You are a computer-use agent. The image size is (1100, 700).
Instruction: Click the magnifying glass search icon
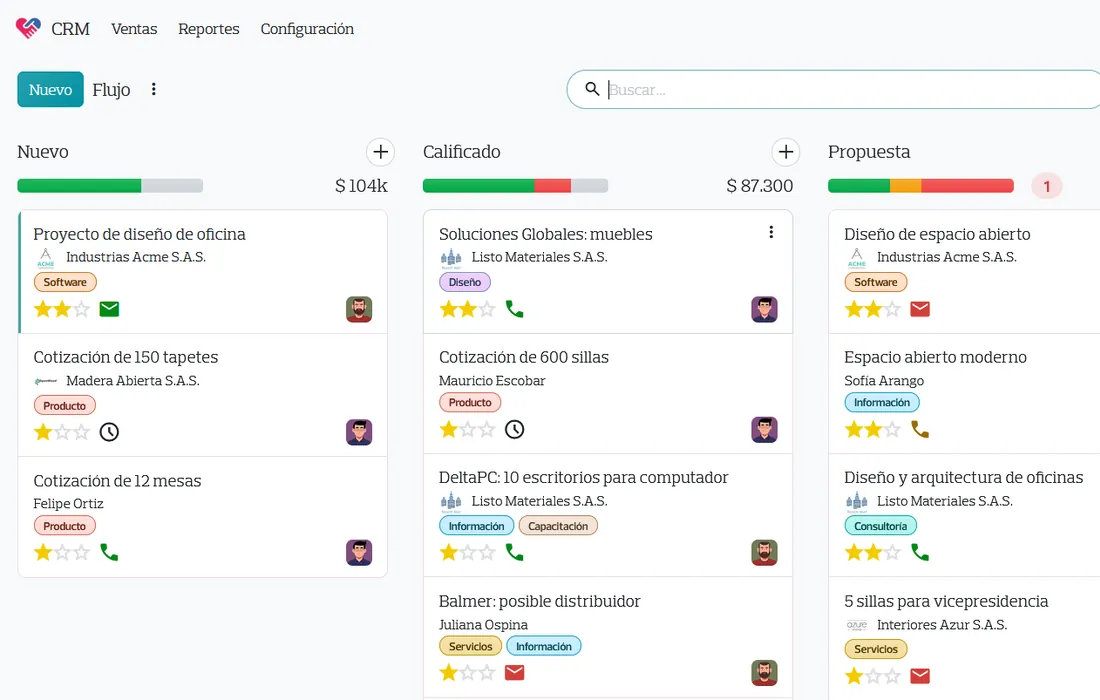click(592, 89)
